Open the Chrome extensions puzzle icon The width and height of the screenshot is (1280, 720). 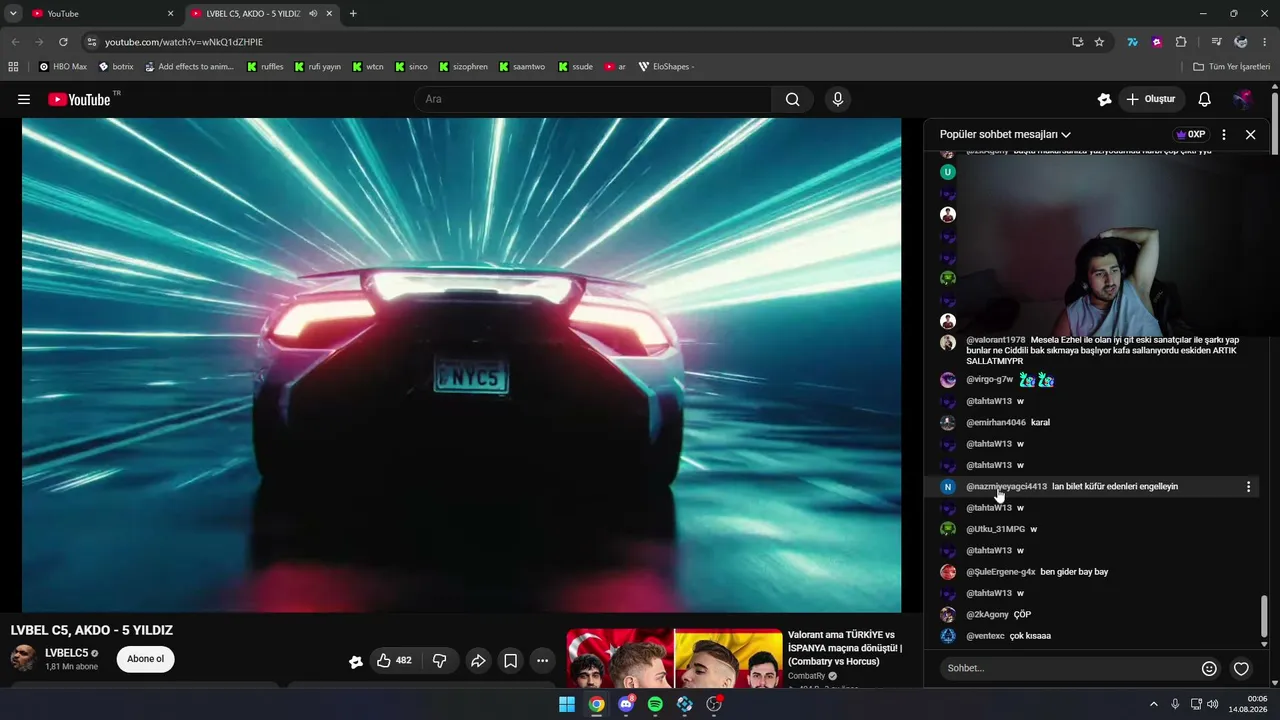coord(1181,42)
